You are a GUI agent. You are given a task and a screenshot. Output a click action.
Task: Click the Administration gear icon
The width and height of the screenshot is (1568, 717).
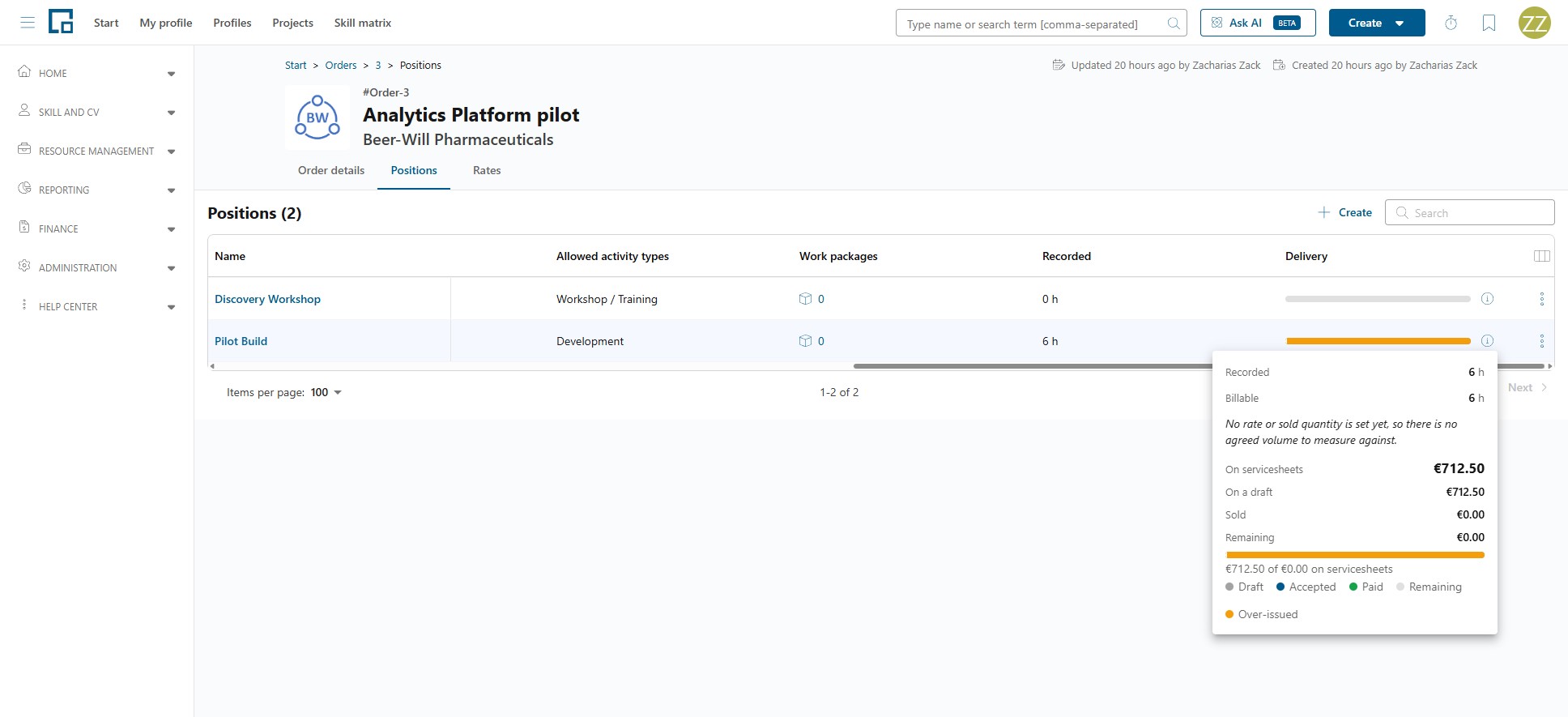coord(24,266)
